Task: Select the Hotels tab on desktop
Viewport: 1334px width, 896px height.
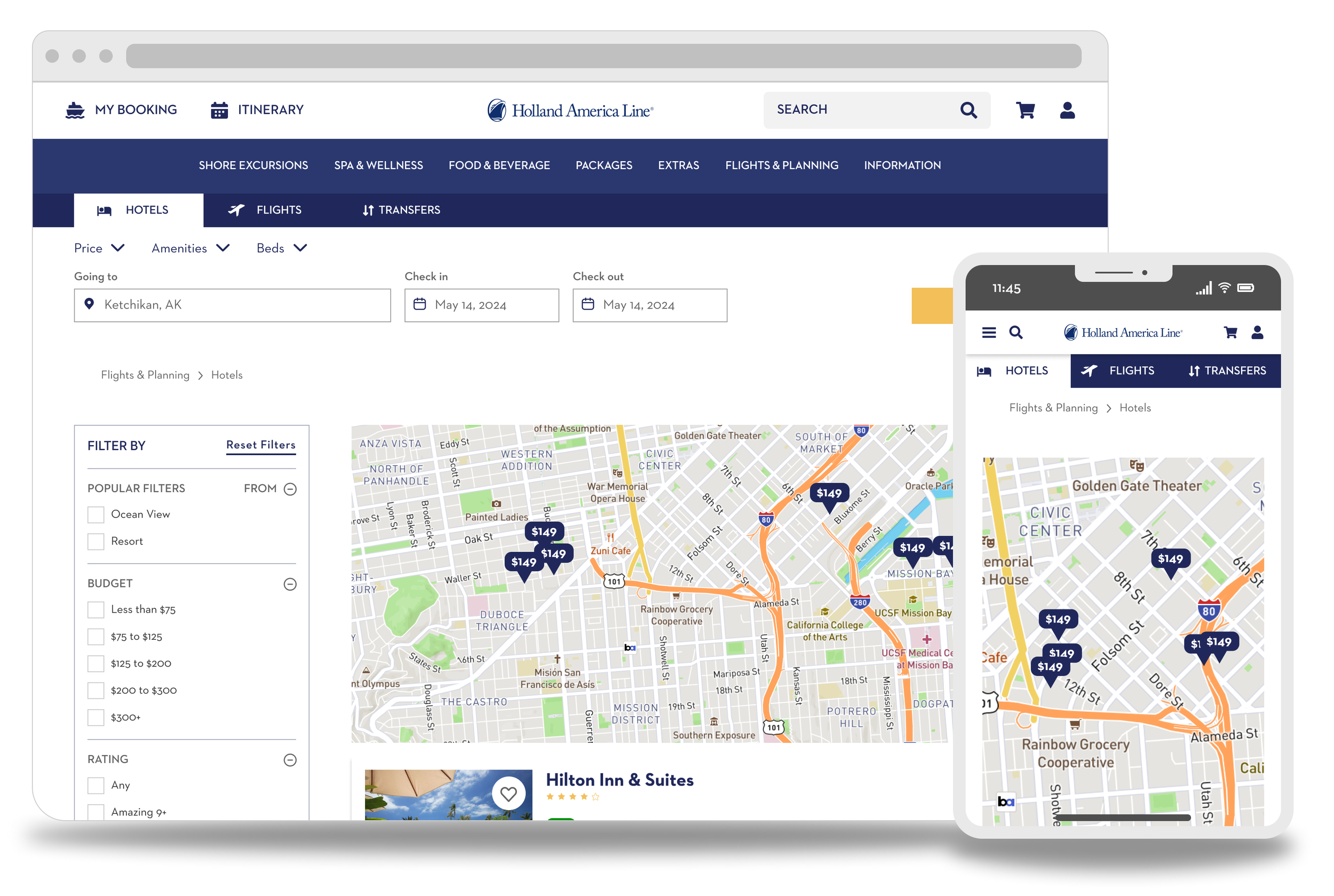Action: 138,210
